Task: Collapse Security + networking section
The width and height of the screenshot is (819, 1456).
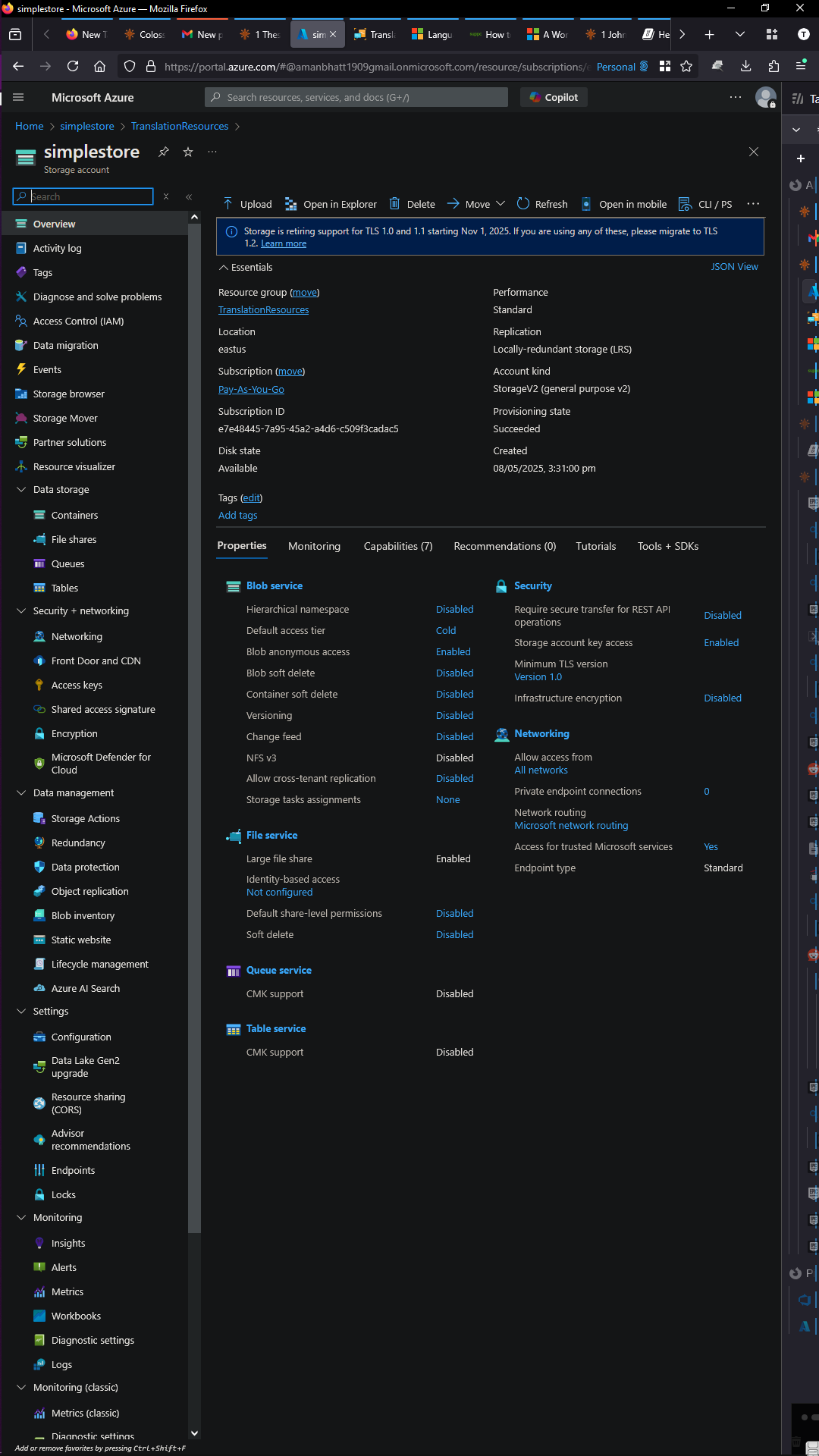Action: (x=21, y=610)
